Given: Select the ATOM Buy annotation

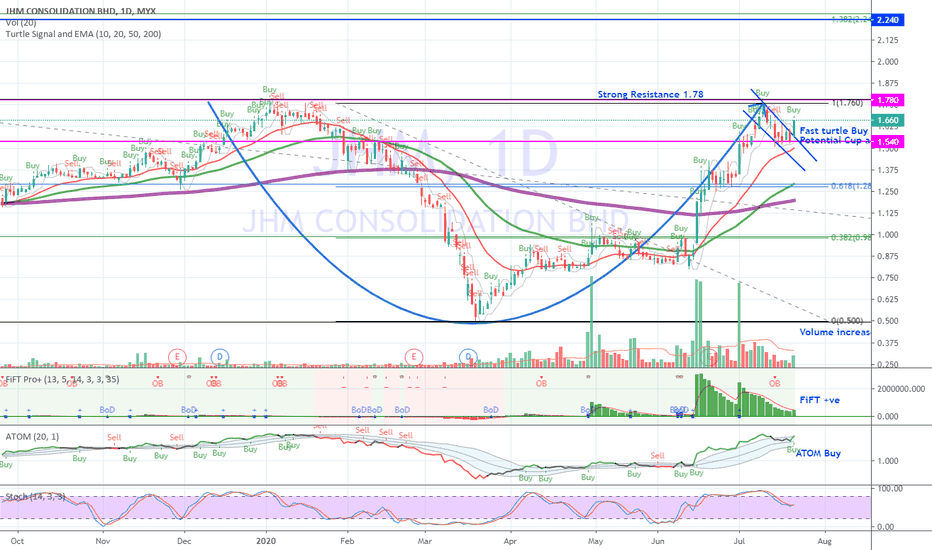Looking at the screenshot, I should click(x=818, y=453).
